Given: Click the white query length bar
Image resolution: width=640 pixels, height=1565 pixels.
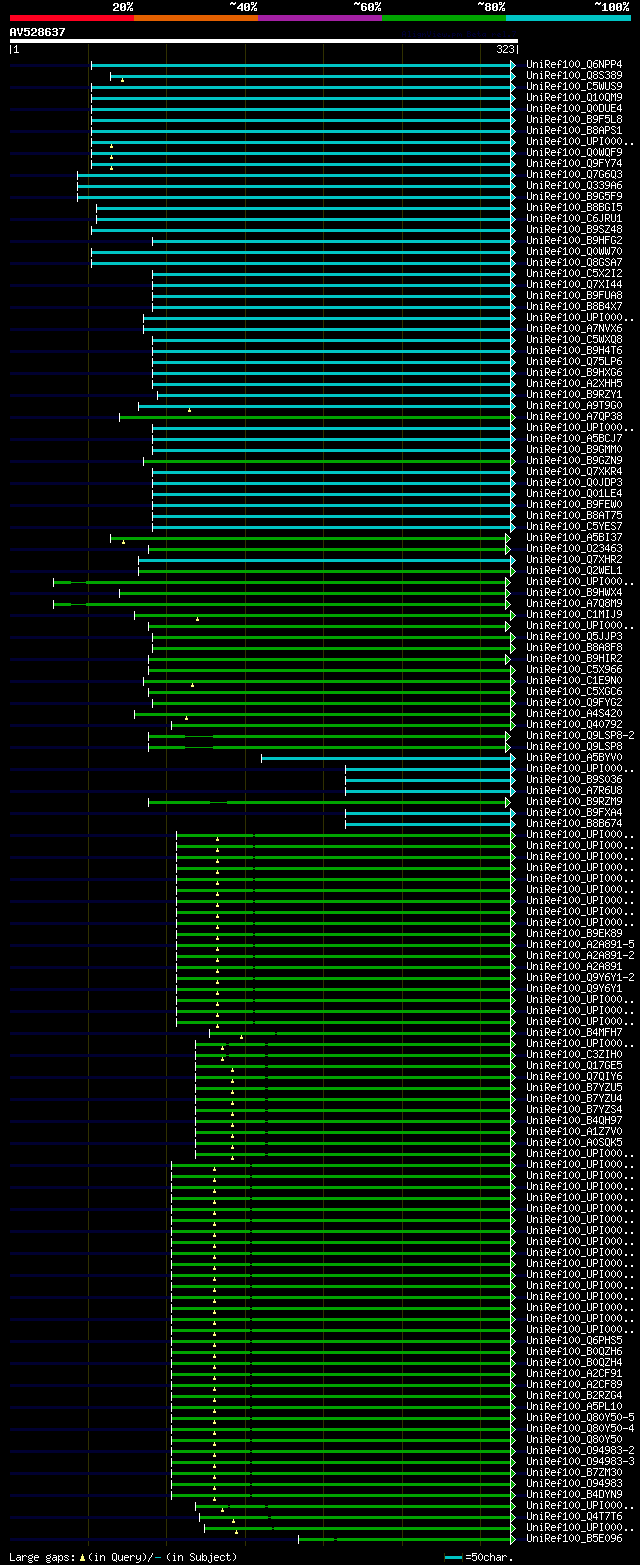Looking at the screenshot, I should pos(263,41).
